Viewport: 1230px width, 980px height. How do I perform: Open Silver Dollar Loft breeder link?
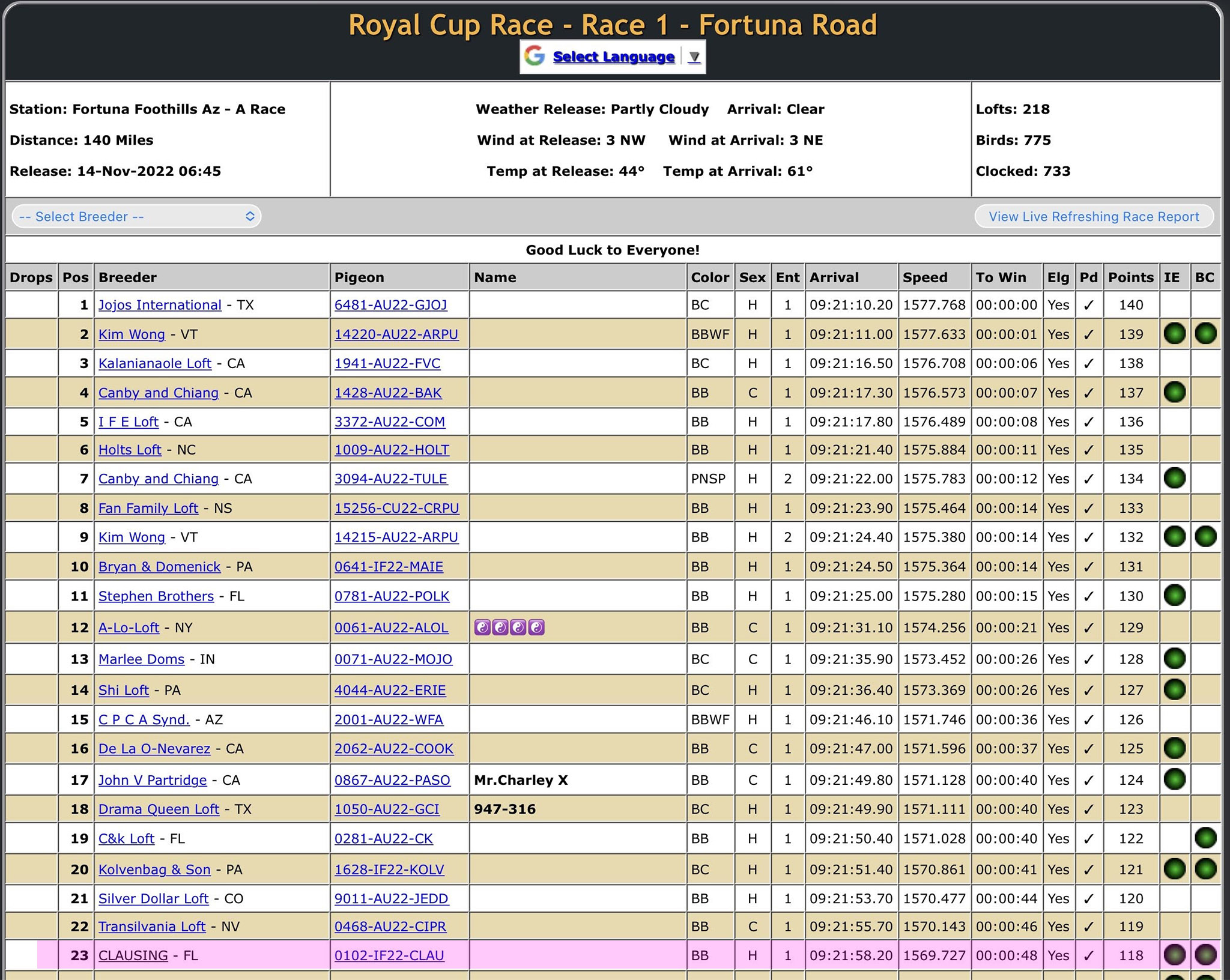(x=154, y=898)
